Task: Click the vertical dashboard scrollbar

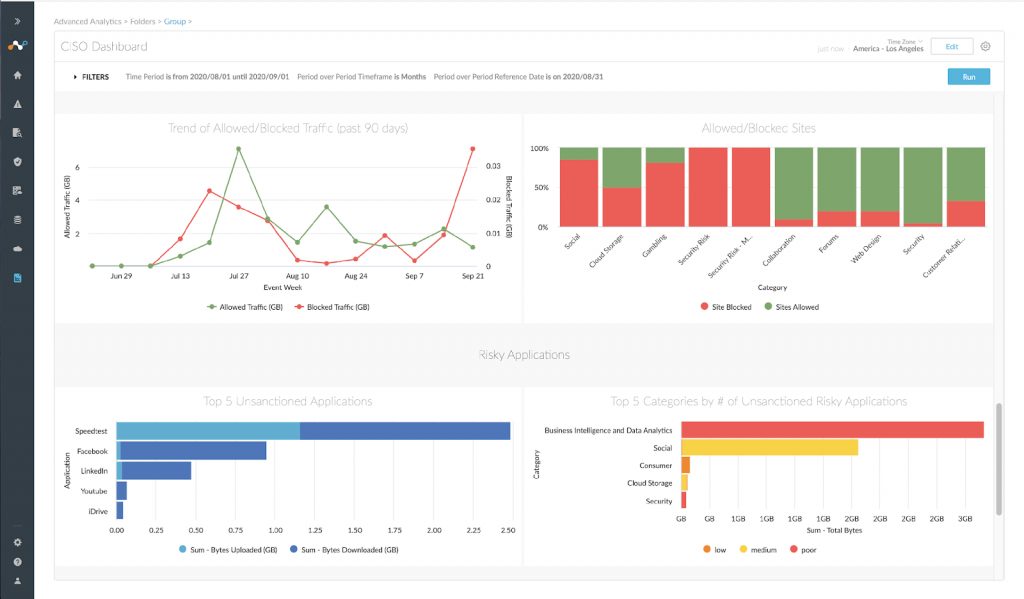Action: coord(999,459)
